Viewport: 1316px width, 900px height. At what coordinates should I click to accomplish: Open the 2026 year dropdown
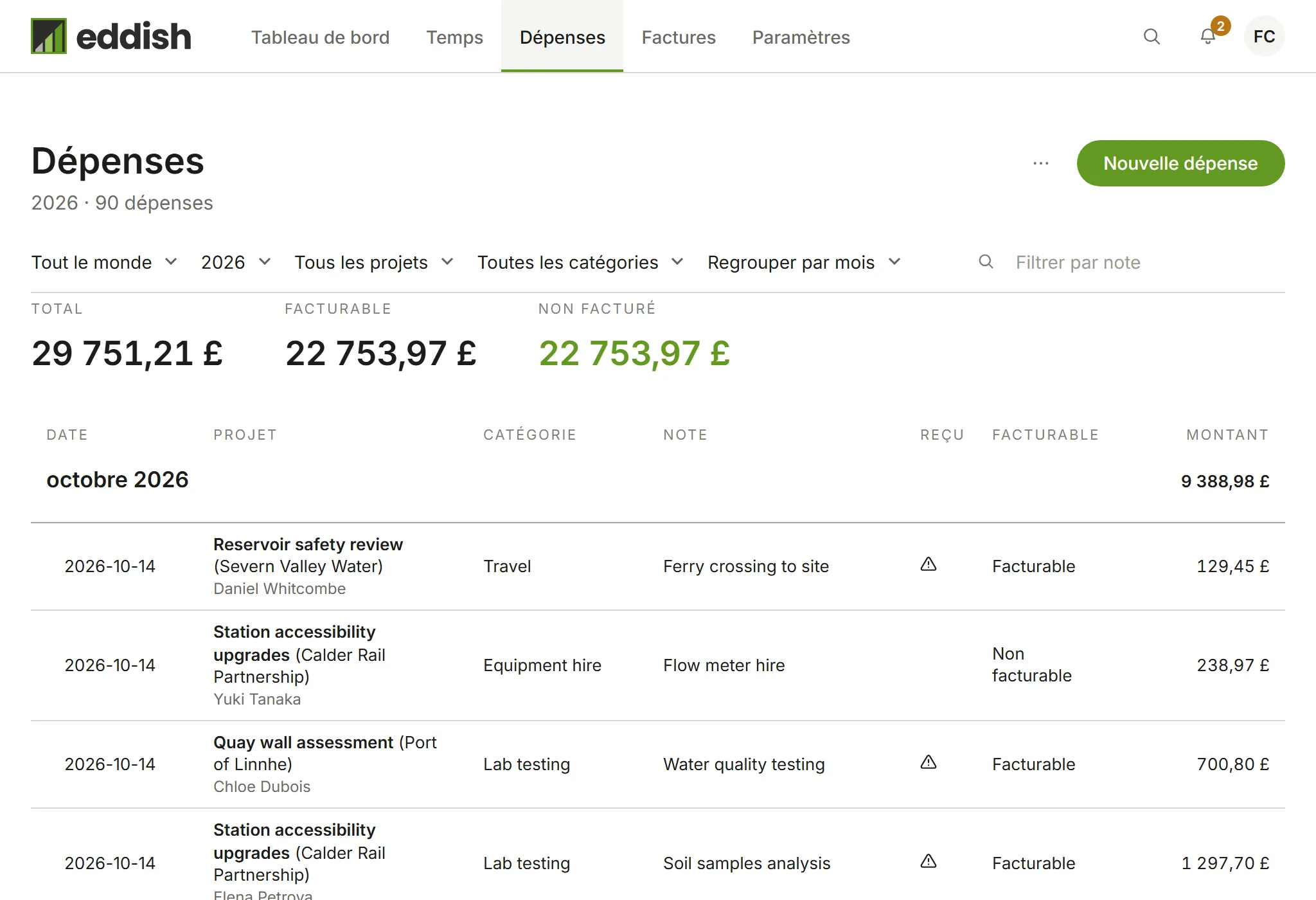click(236, 262)
